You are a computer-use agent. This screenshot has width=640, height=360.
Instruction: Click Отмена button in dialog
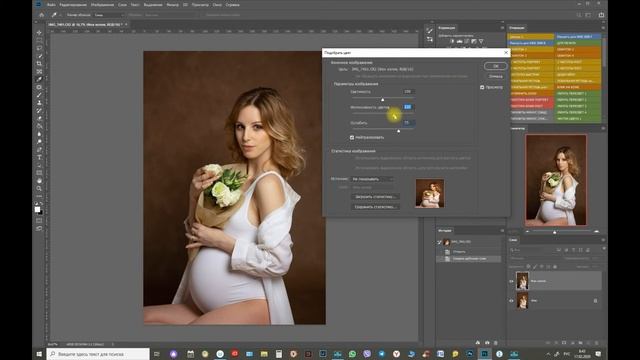tap(496, 76)
